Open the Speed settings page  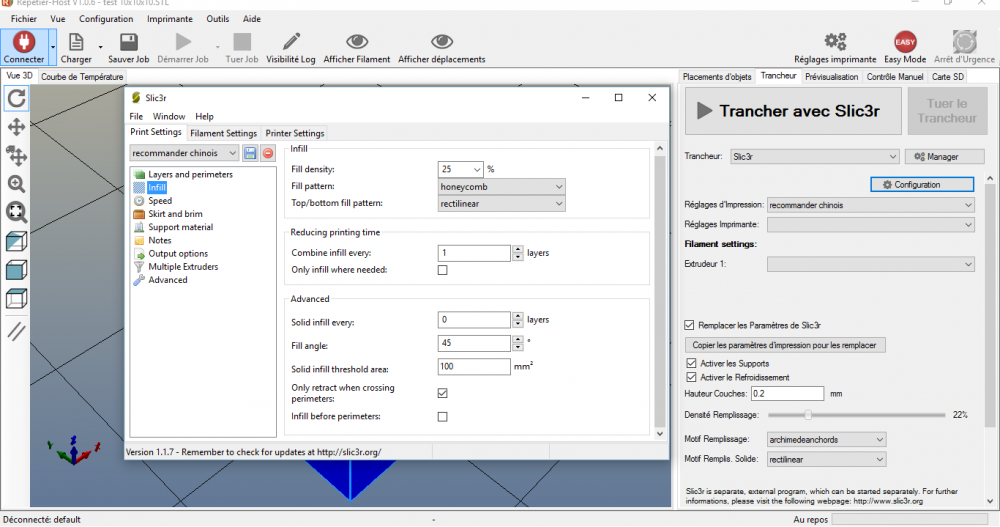tap(159, 200)
